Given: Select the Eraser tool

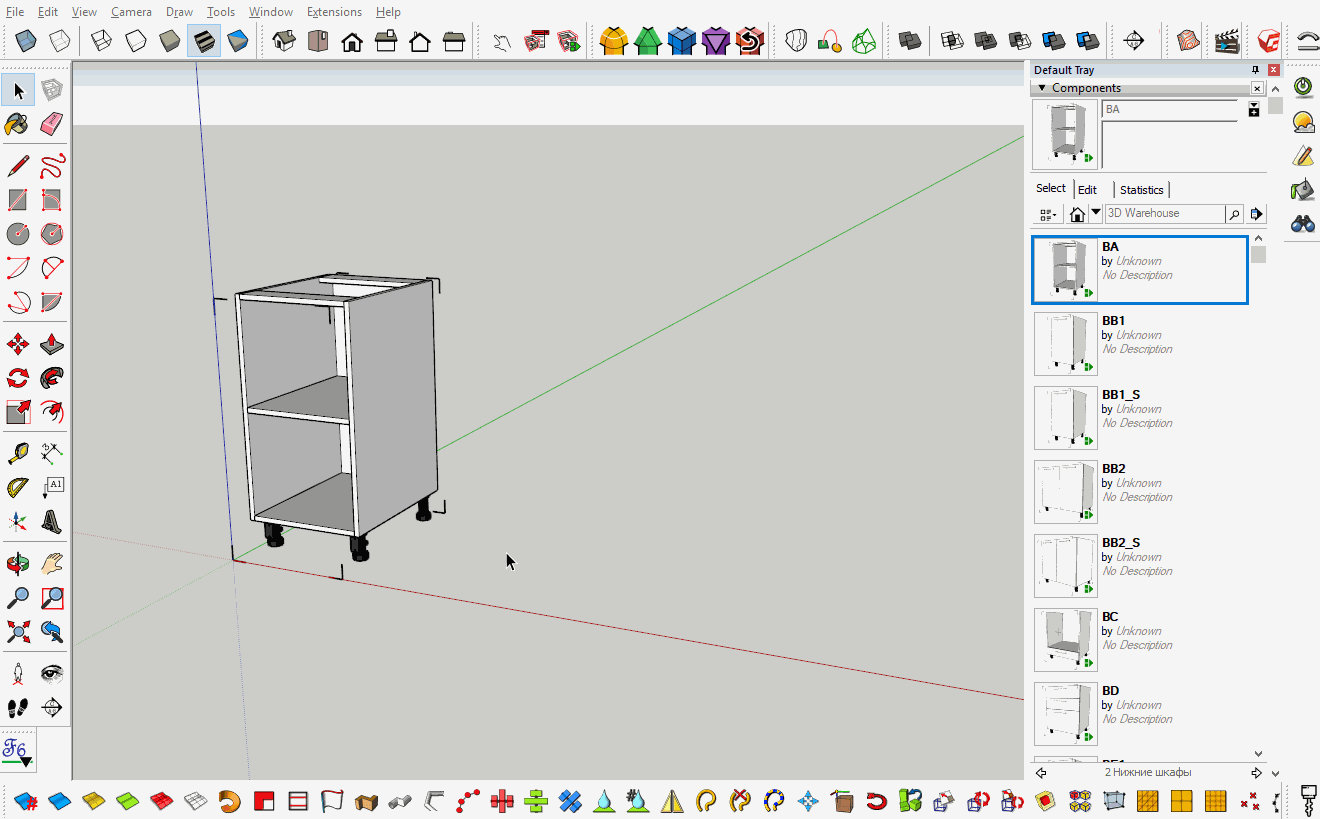Looking at the screenshot, I should [51, 124].
